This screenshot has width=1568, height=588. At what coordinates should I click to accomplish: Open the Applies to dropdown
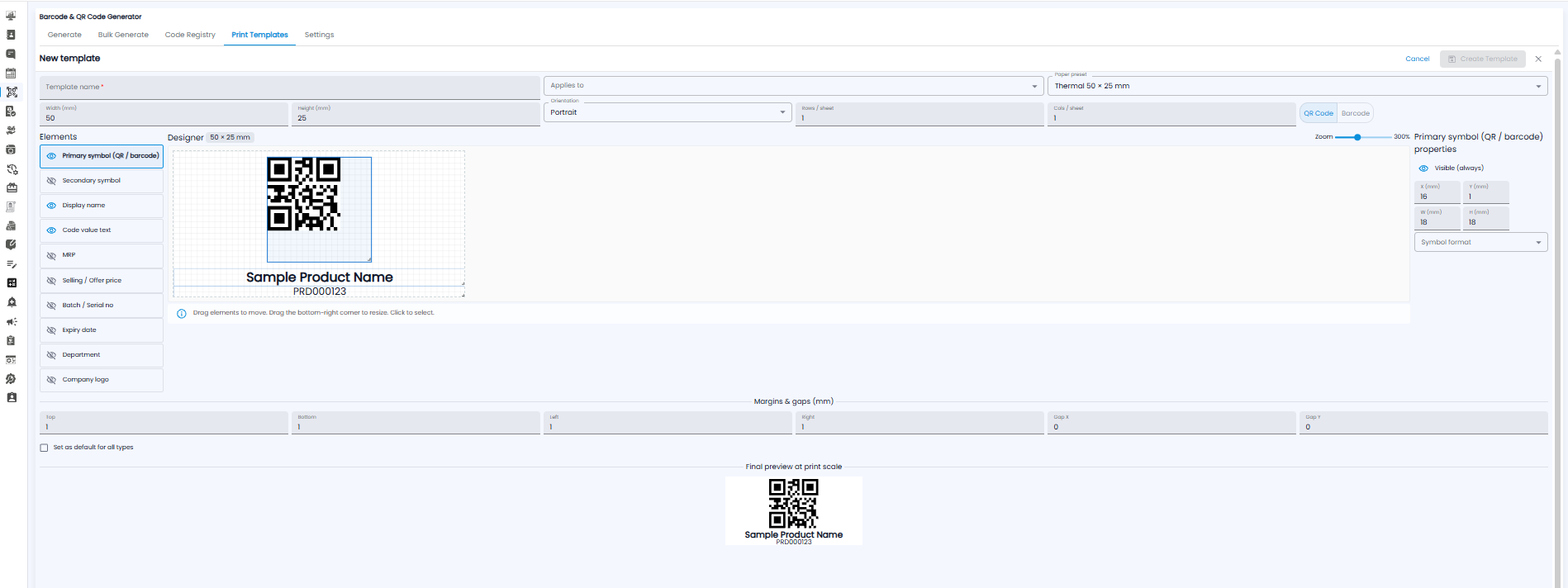793,86
